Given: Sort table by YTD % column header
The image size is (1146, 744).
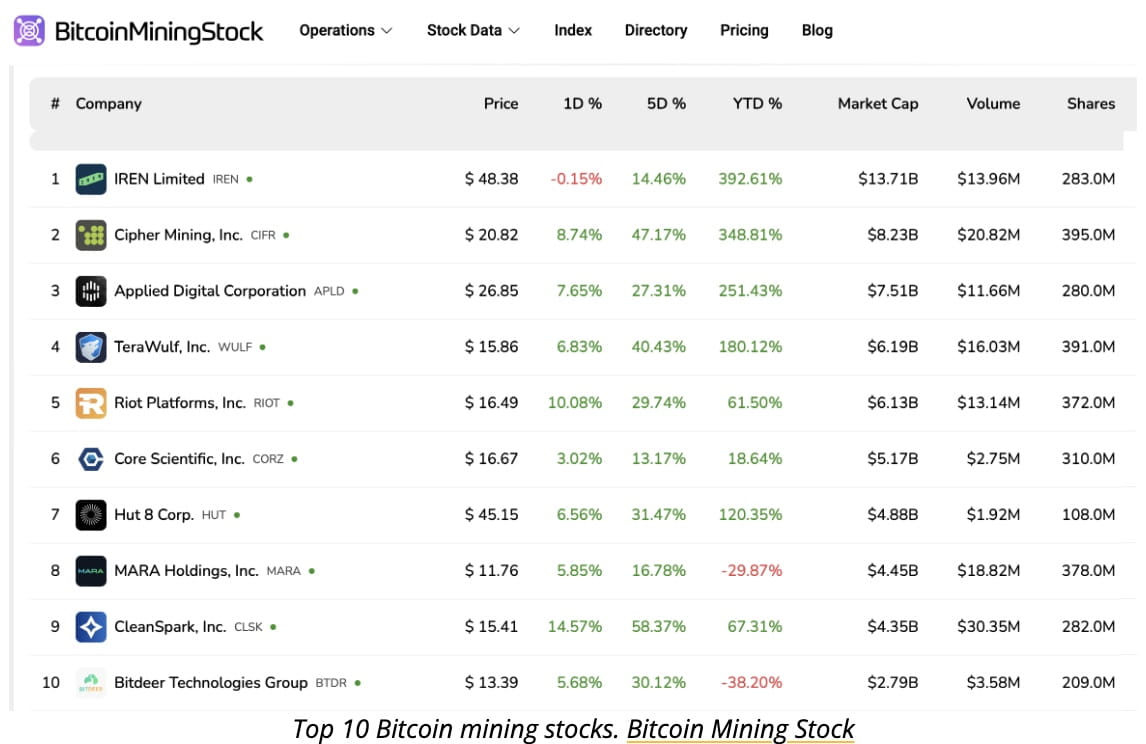Looking at the screenshot, I should [757, 103].
